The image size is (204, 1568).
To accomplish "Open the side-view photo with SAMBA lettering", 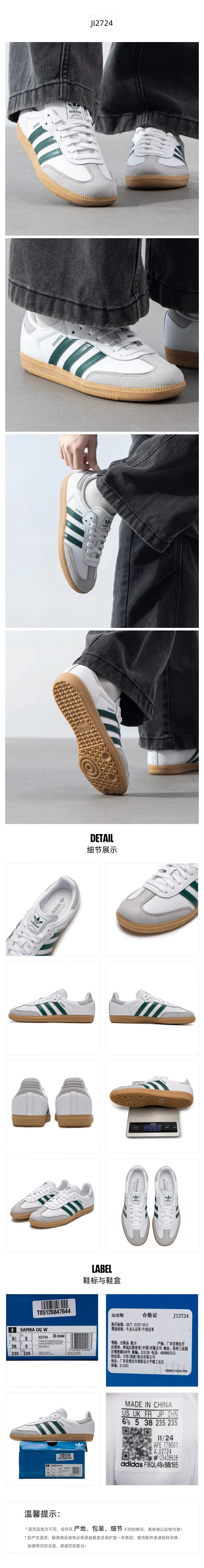I will pyautogui.click(x=102, y=335).
